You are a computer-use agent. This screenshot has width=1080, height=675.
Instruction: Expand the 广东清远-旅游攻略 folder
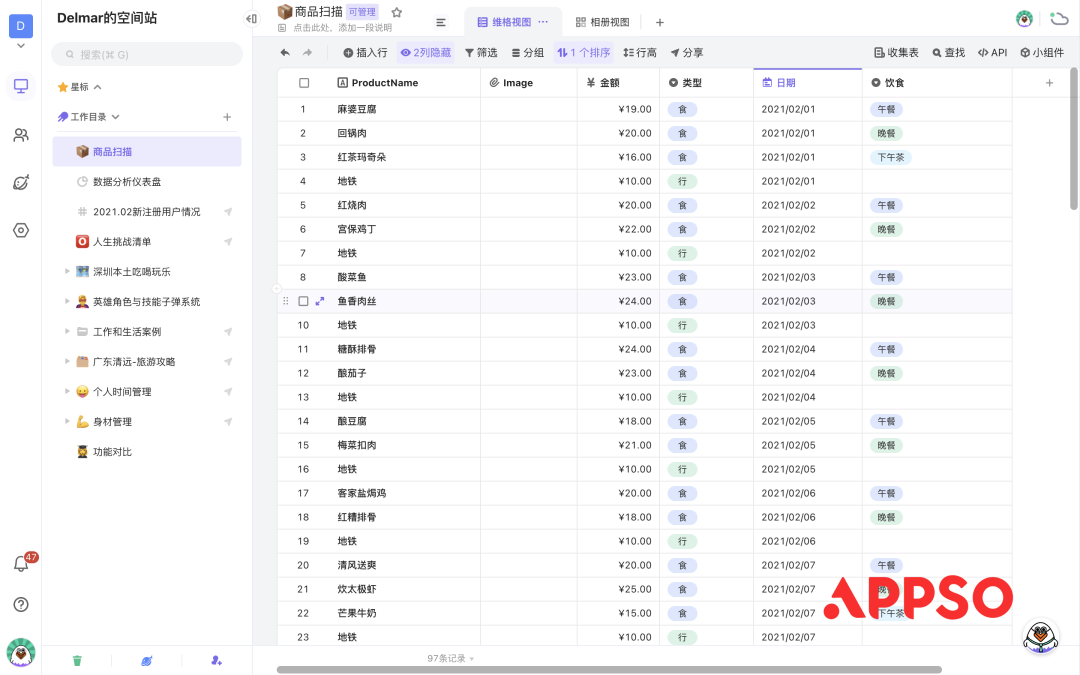[67, 362]
